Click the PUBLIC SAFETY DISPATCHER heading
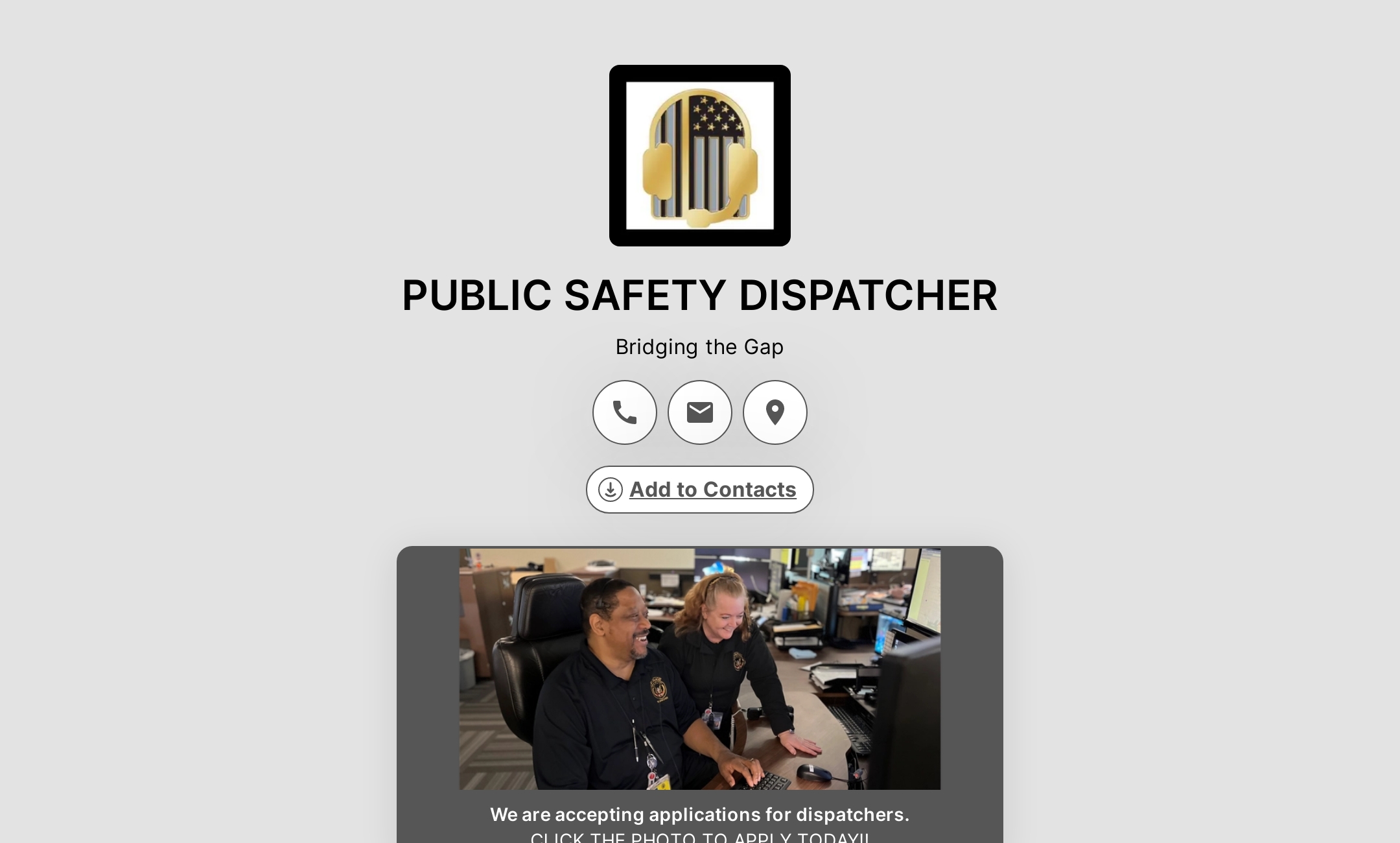 [700, 296]
